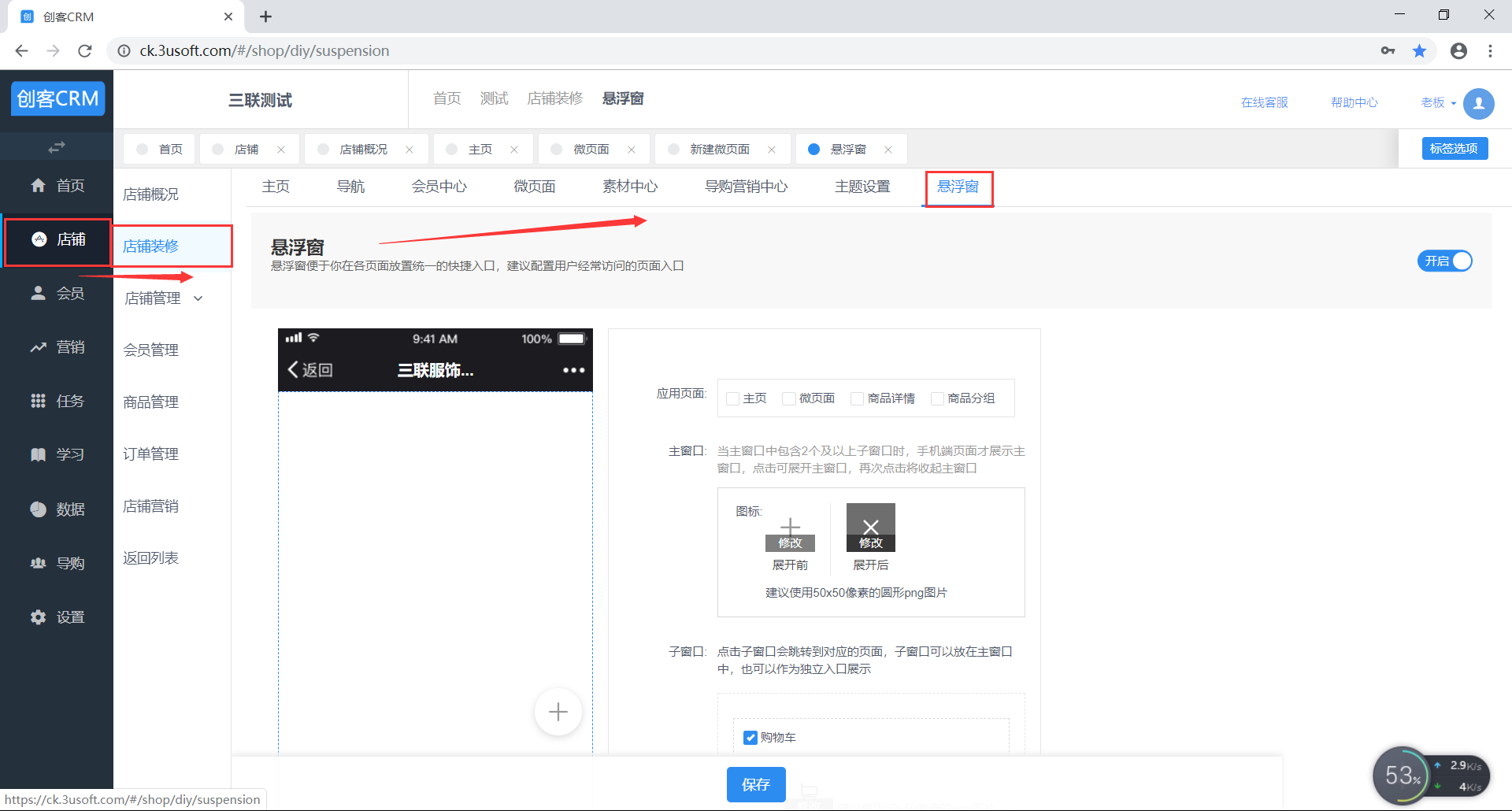Screen dimensions: 1512x811
Task: Click the browser address bar URL
Action: tap(265, 51)
